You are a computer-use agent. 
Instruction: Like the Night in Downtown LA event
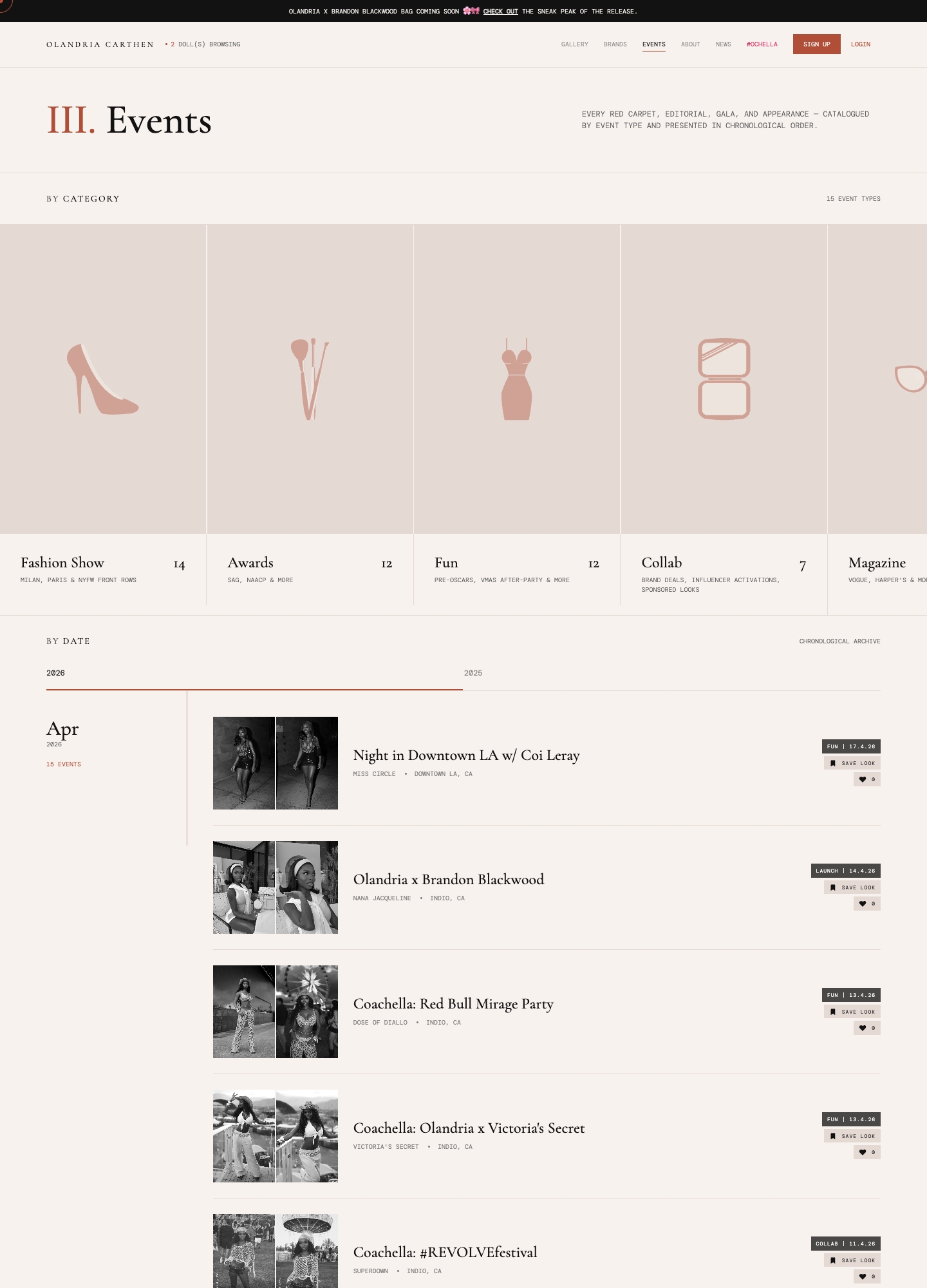pos(867,779)
